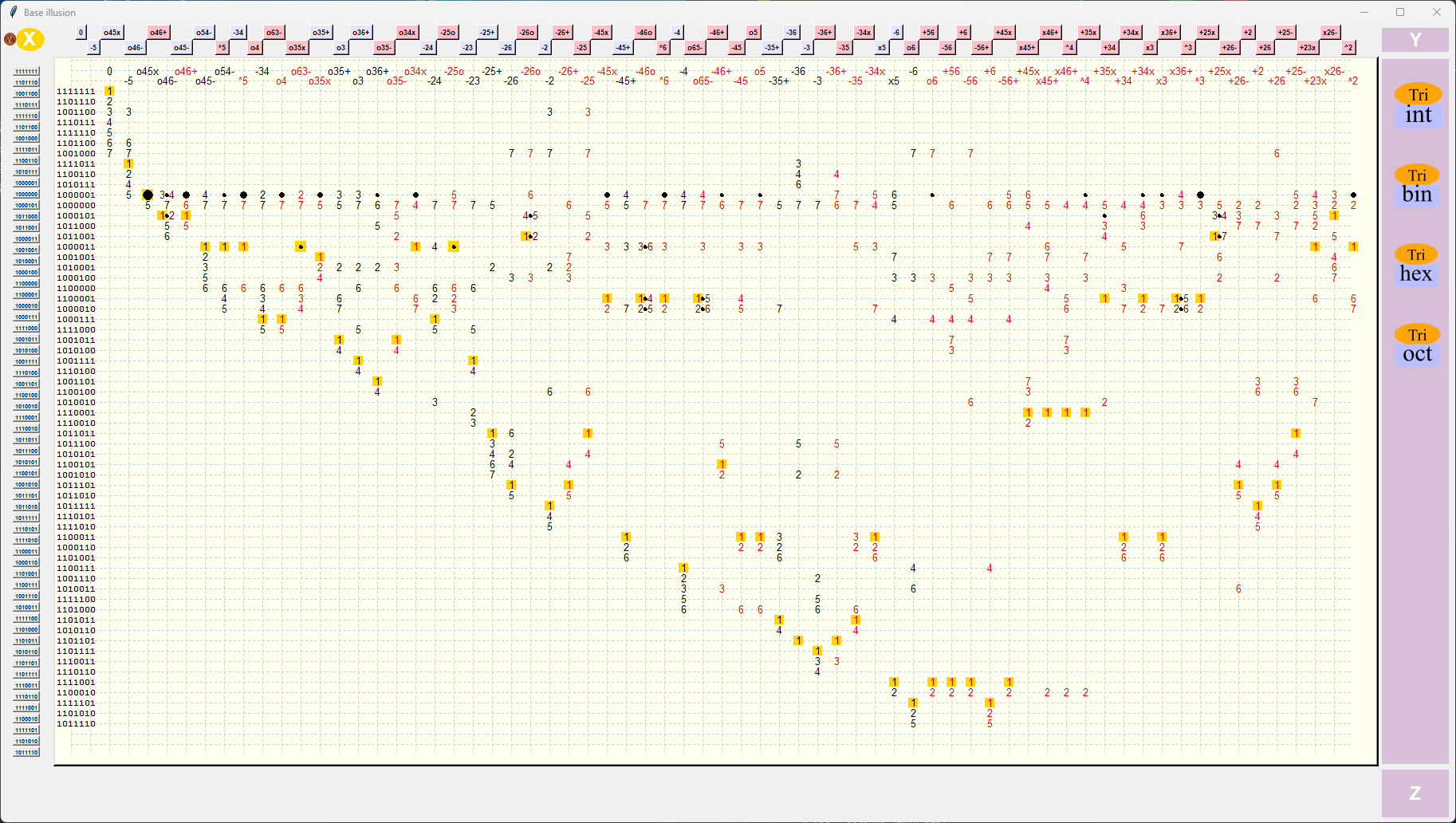Screen dimensions: 1456x823
Task: Click the pink 'x26-' top row button
Action: [x=1330, y=32]
